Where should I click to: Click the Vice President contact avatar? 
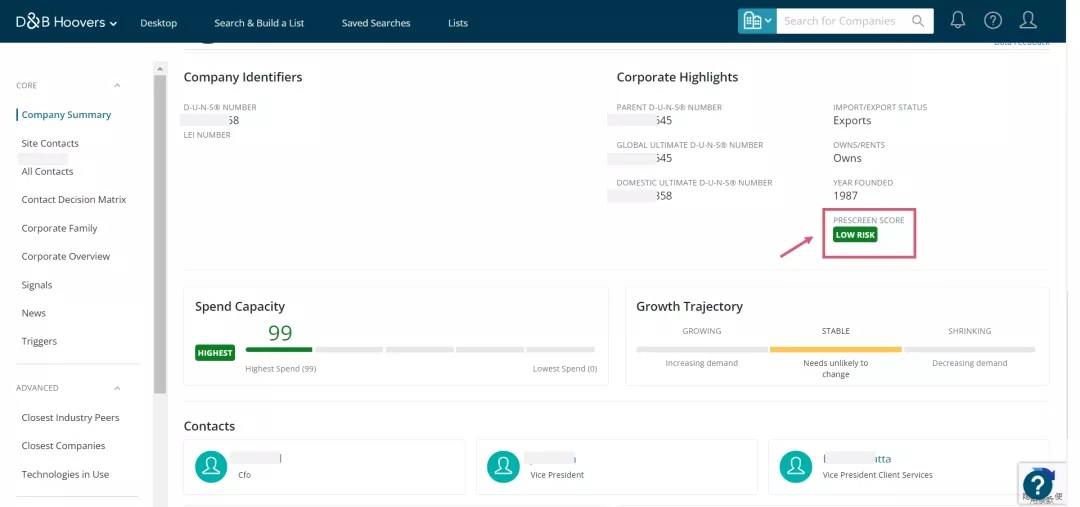tap(503, 466)
